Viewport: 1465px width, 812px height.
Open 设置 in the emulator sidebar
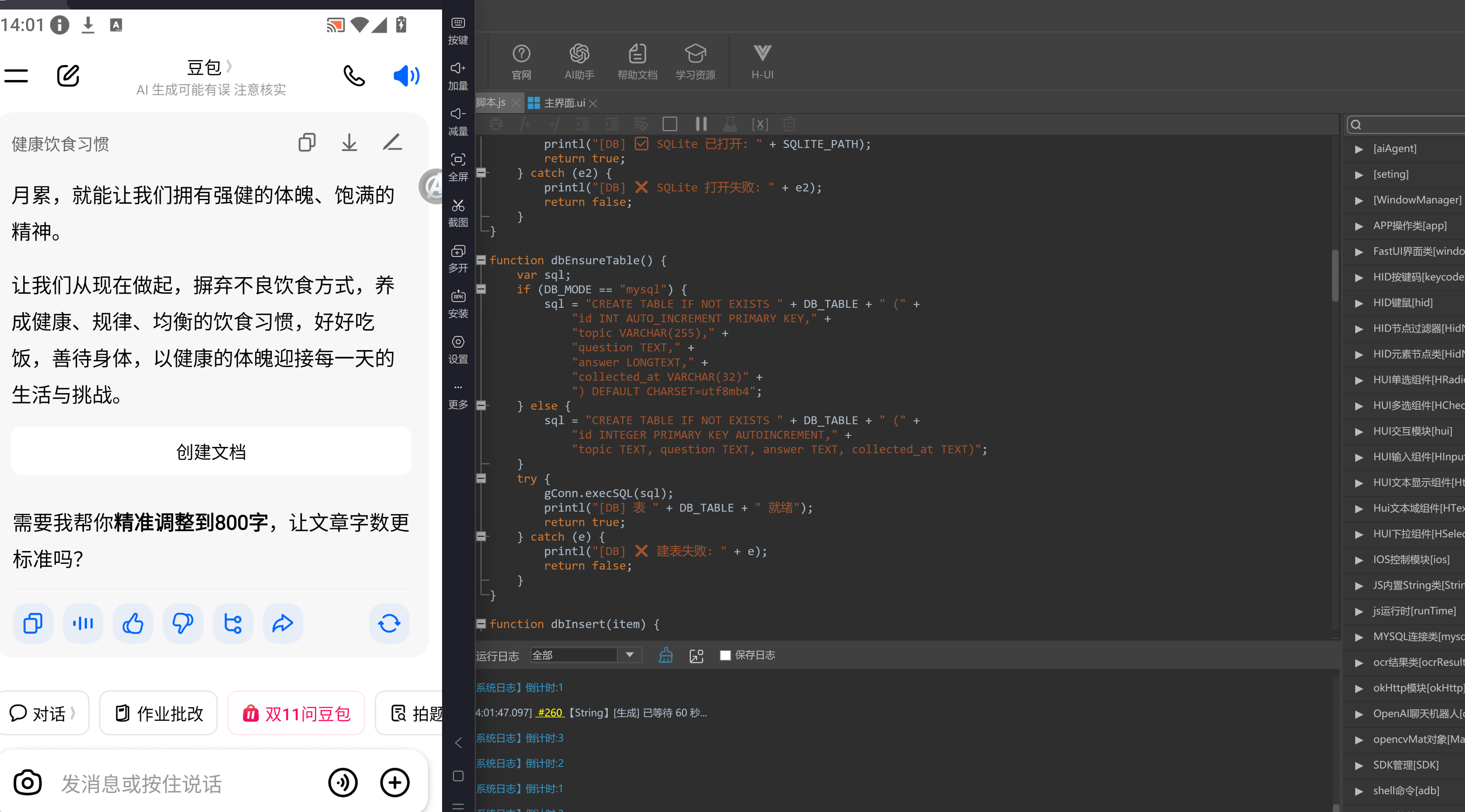[x=458, y=349]
